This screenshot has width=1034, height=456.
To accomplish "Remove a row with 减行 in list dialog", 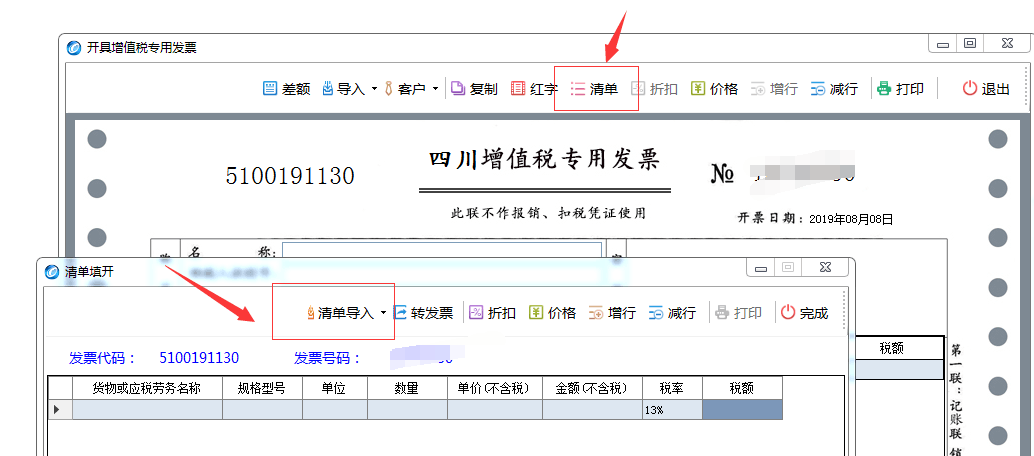I will point(673,313).
